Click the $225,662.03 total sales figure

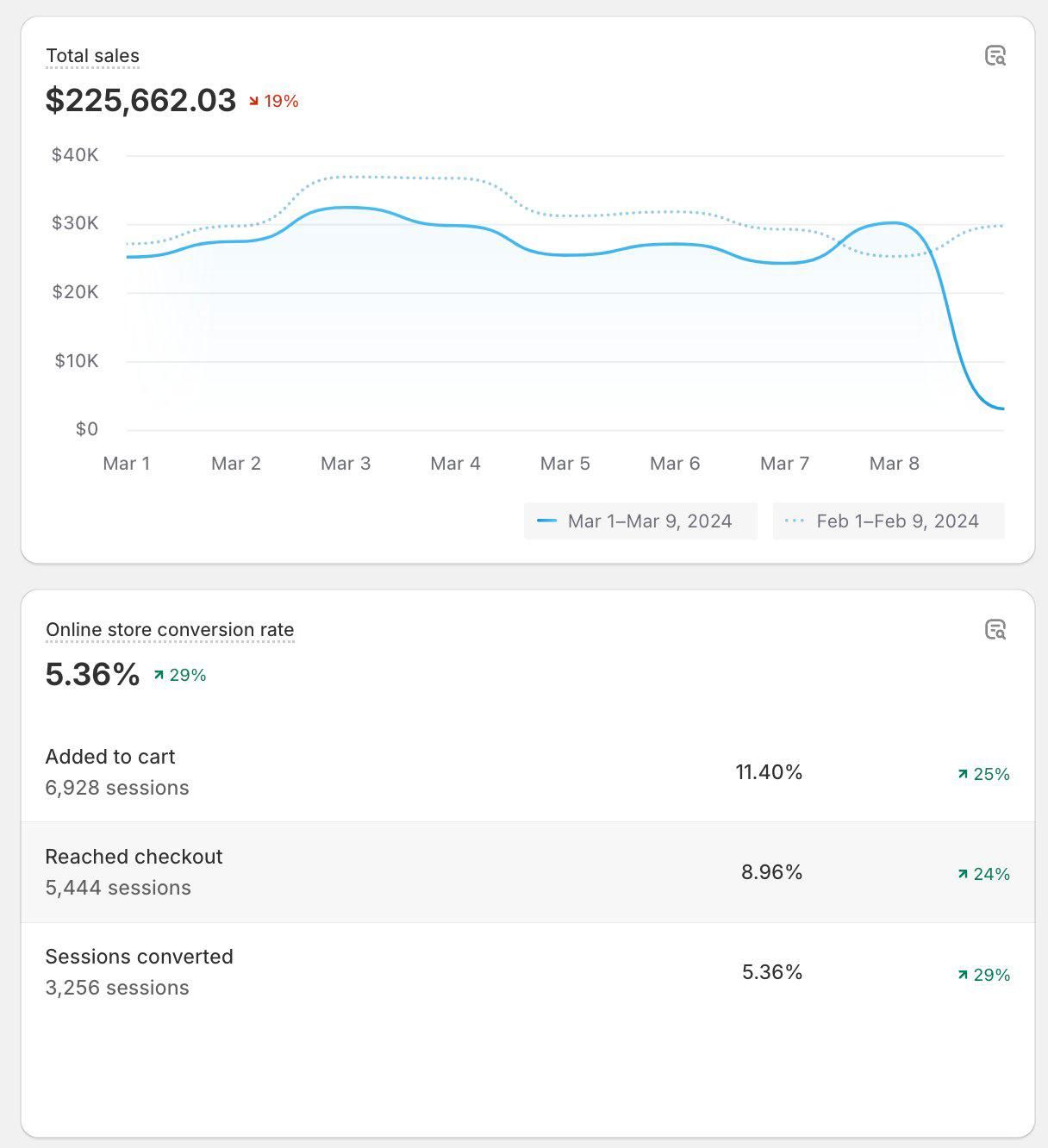pyautogui.click(x=140, y=101)
